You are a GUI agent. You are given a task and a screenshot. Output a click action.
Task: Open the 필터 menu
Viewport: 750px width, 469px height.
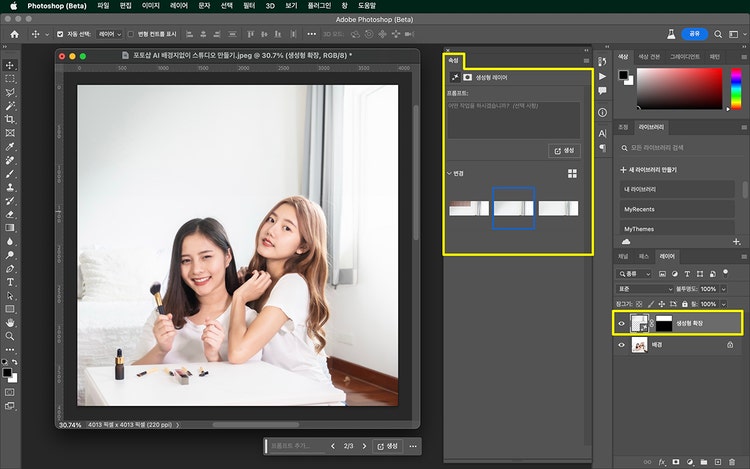tap(249, 6)
